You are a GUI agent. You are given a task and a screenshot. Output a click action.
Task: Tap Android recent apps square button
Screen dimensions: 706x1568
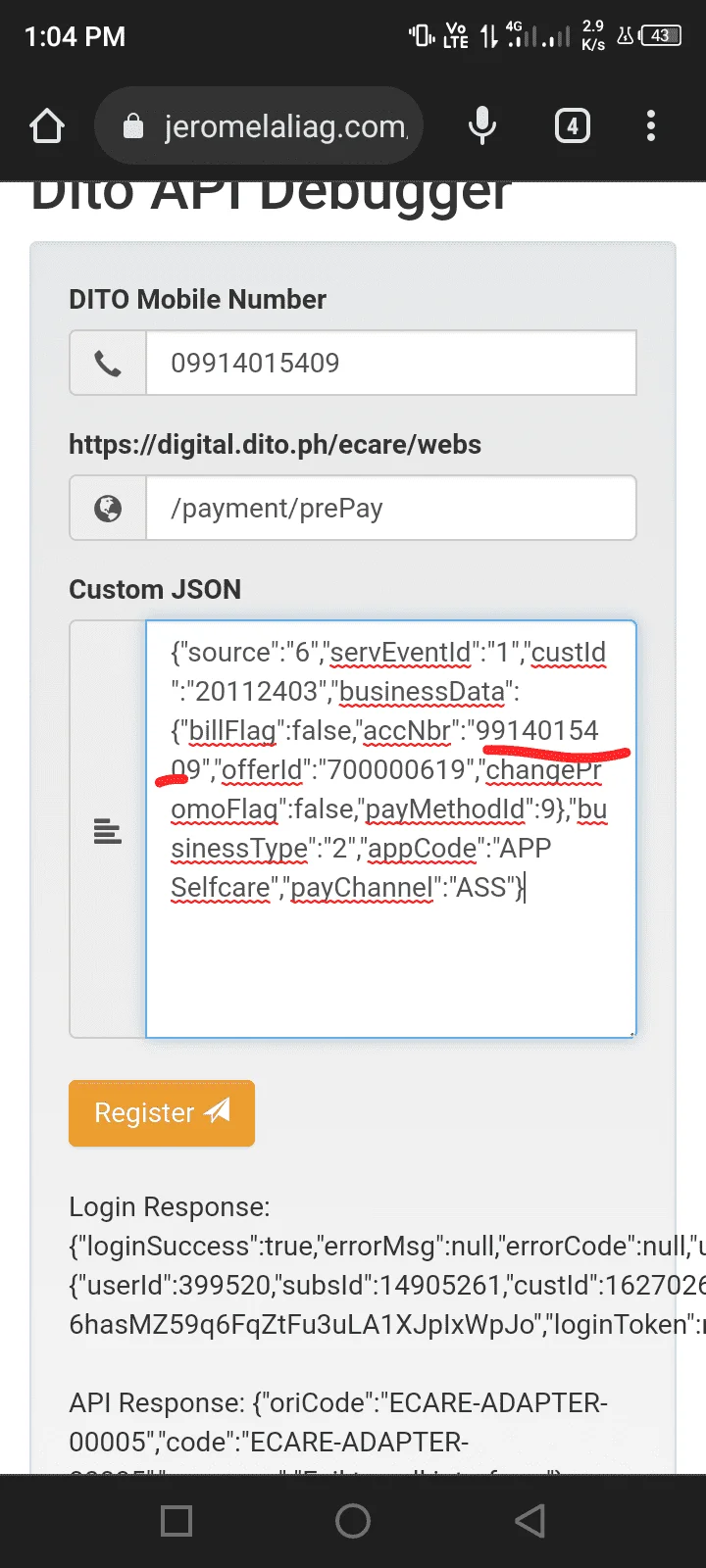click(176, 1521)
